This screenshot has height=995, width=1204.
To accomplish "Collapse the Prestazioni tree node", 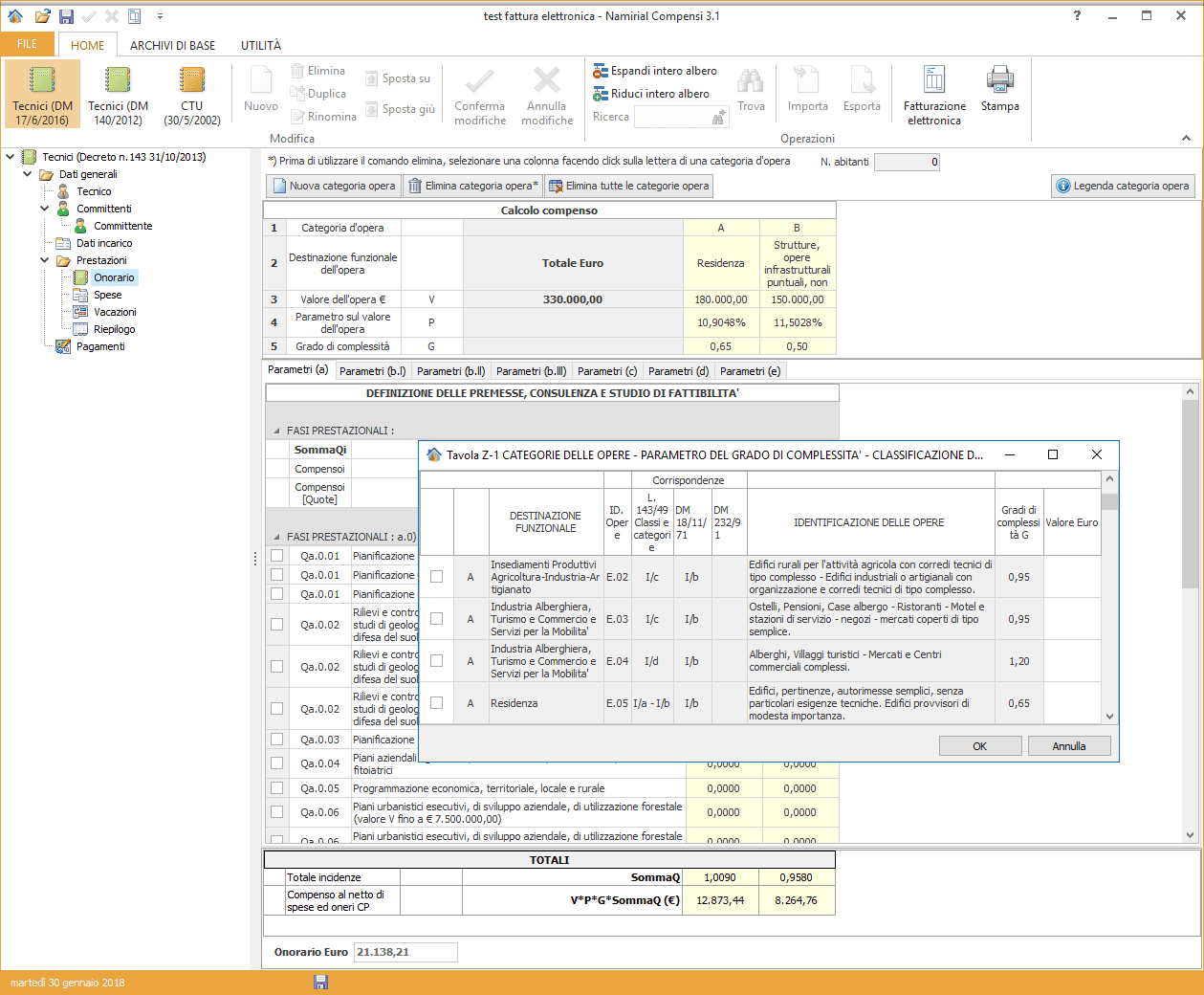I will point(44,258).
